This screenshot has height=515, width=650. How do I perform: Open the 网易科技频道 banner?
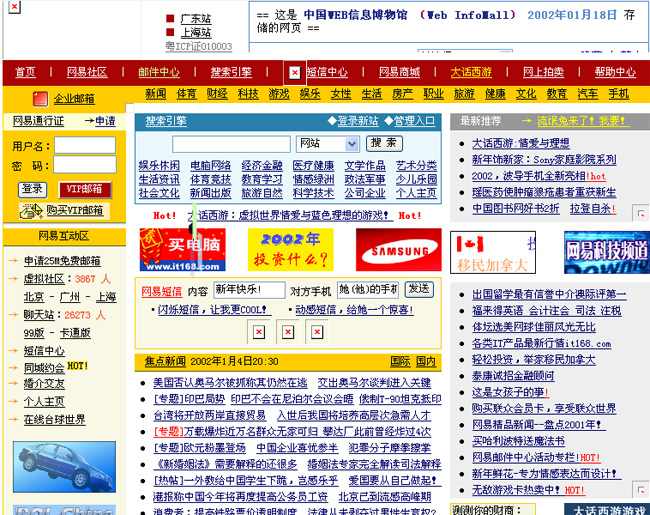tap(607, 252)
